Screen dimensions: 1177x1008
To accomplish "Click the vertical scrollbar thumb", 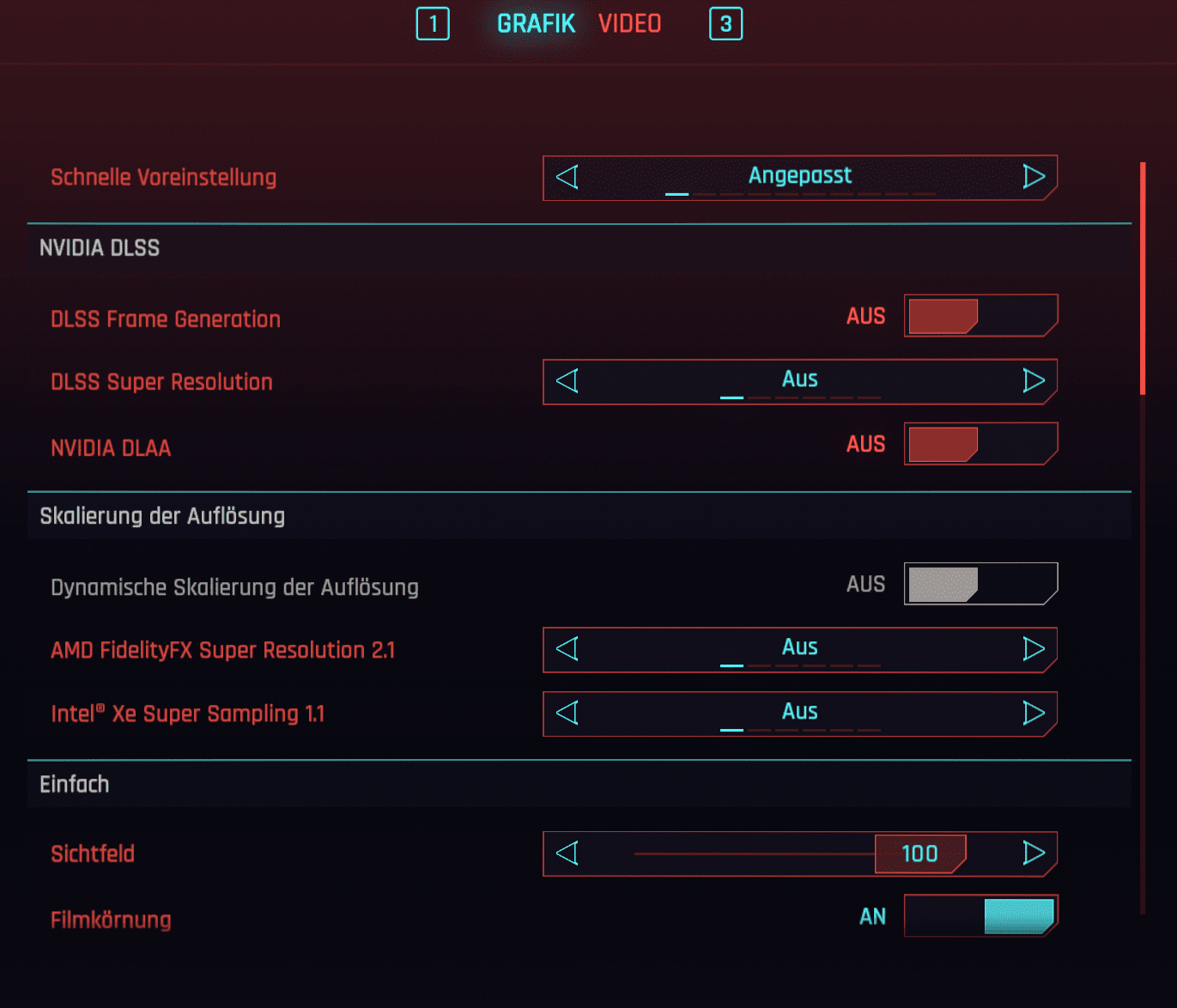I will tap(1143, 278).
